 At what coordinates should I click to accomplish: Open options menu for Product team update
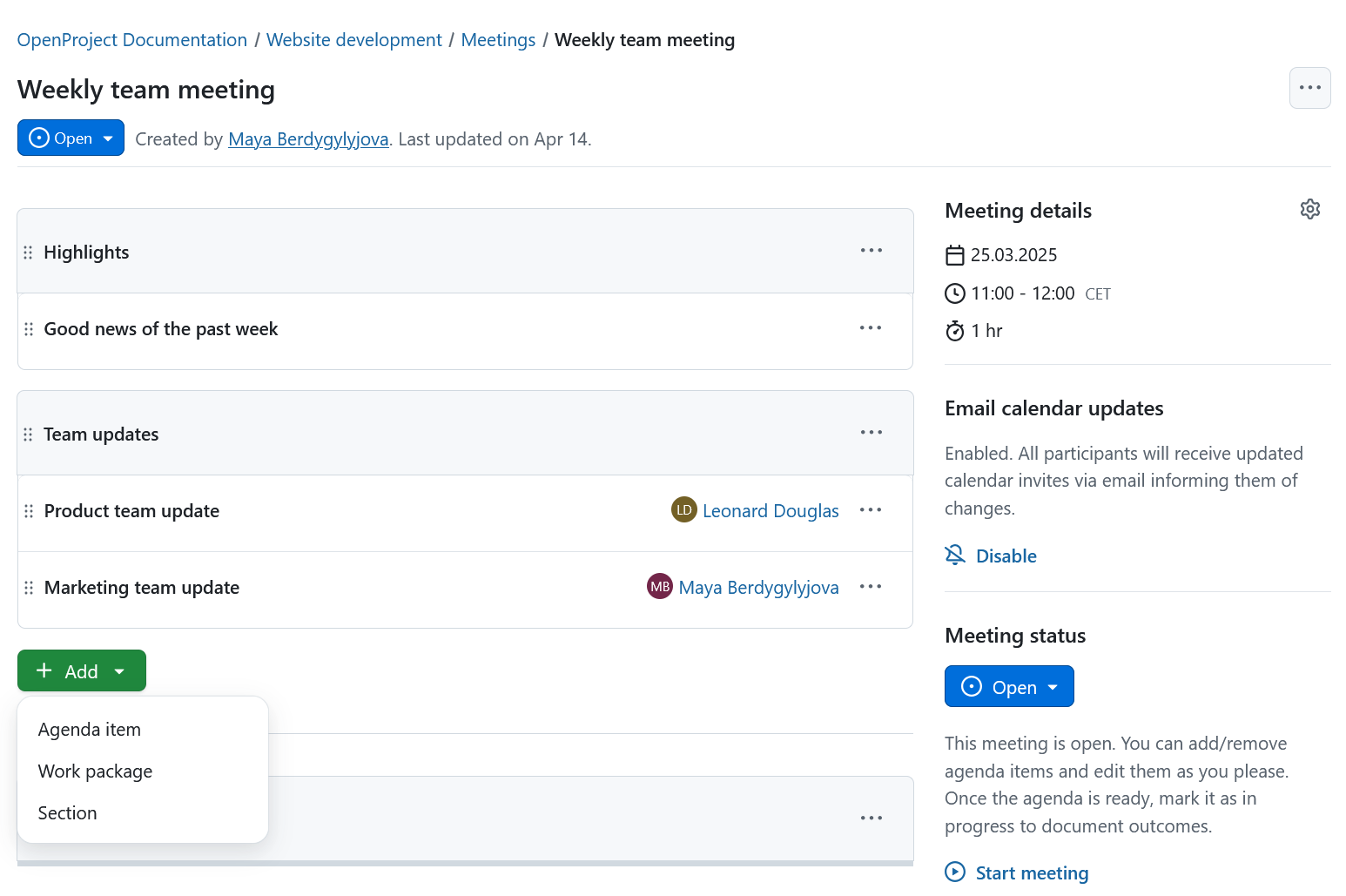(871, 509)
